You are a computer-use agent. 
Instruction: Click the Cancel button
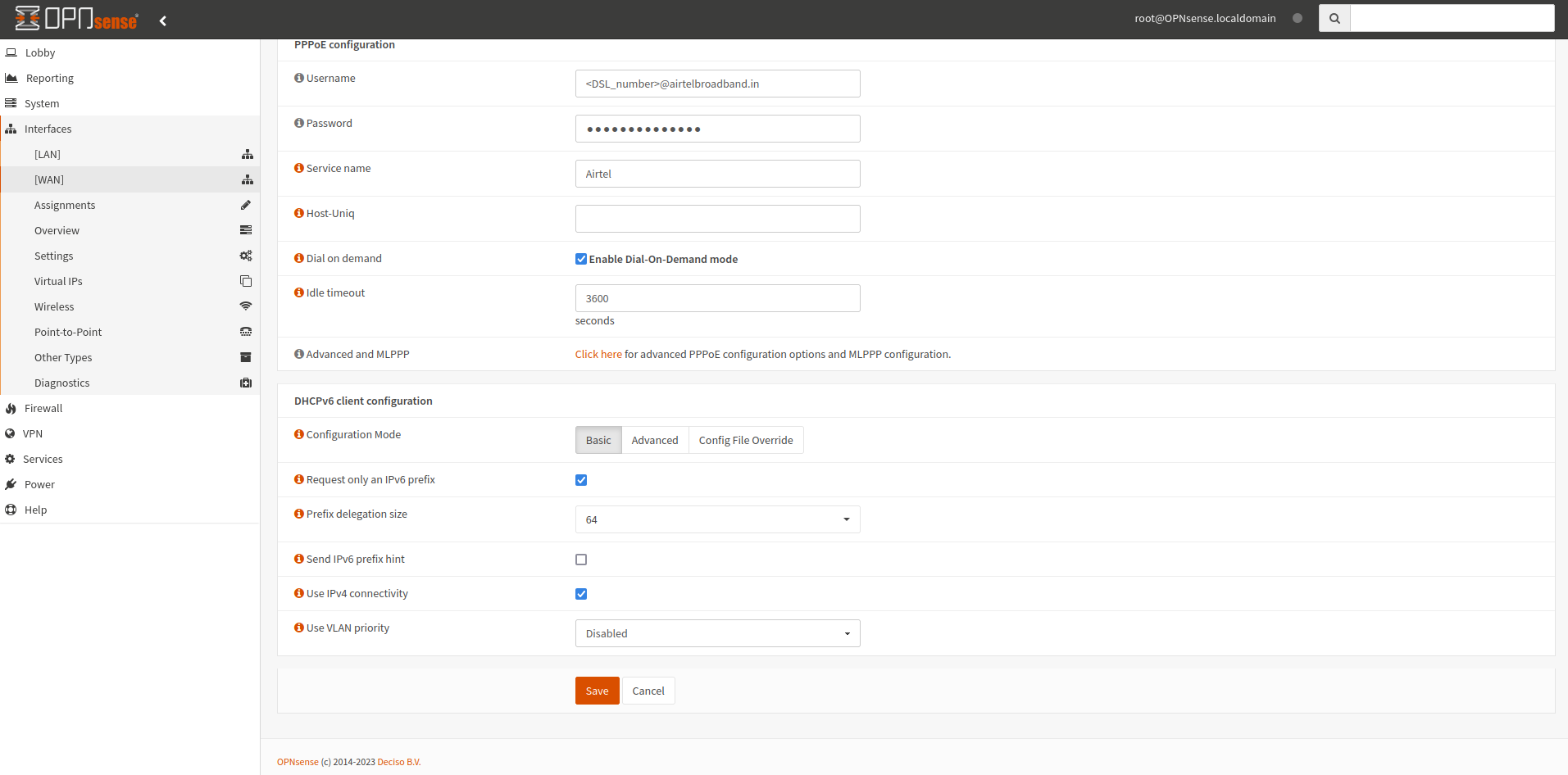[x=648, y=691]
